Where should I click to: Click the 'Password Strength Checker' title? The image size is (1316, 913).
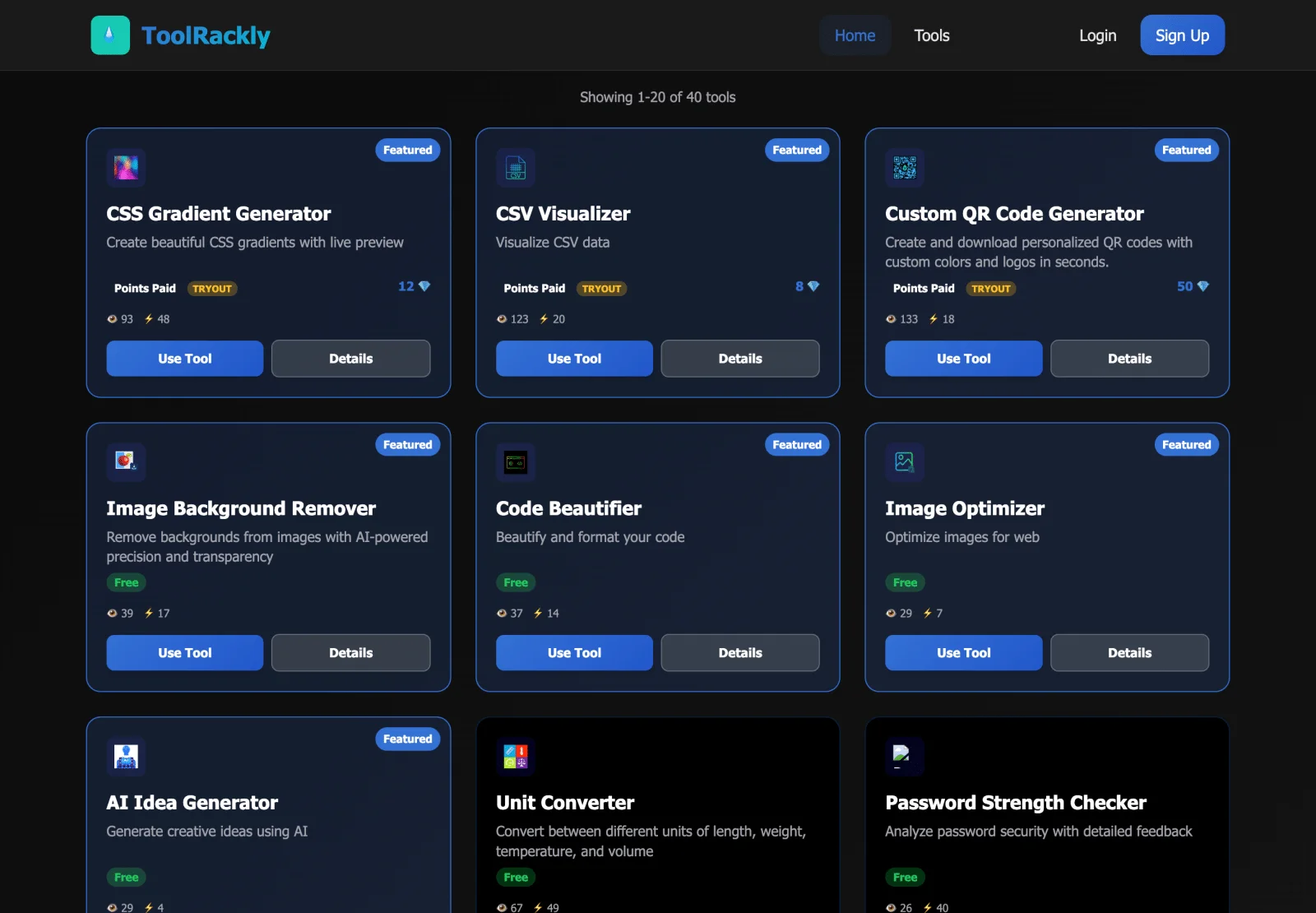tap(1016, 803)
